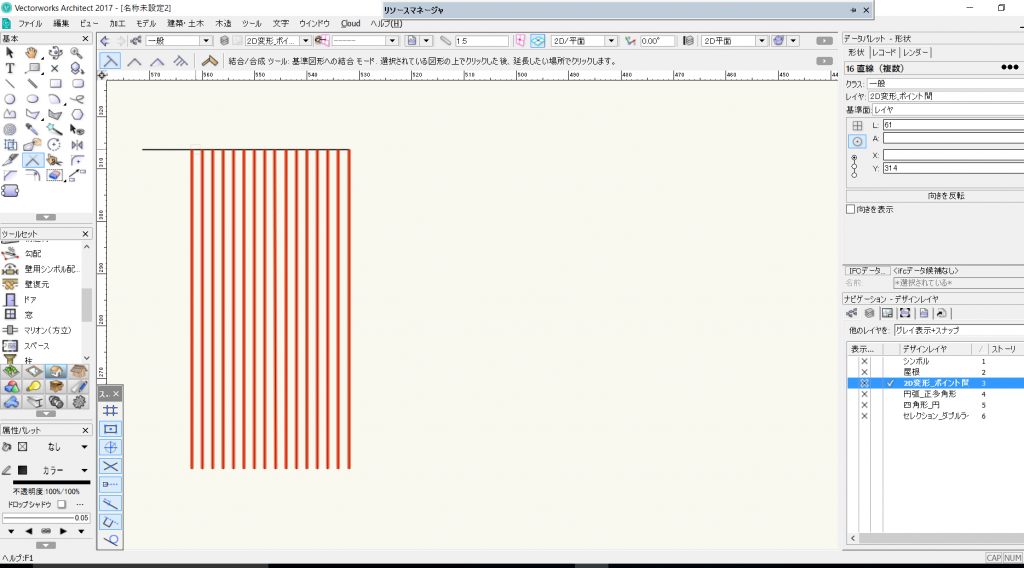Open the ファイル menu

coord(30,24)
